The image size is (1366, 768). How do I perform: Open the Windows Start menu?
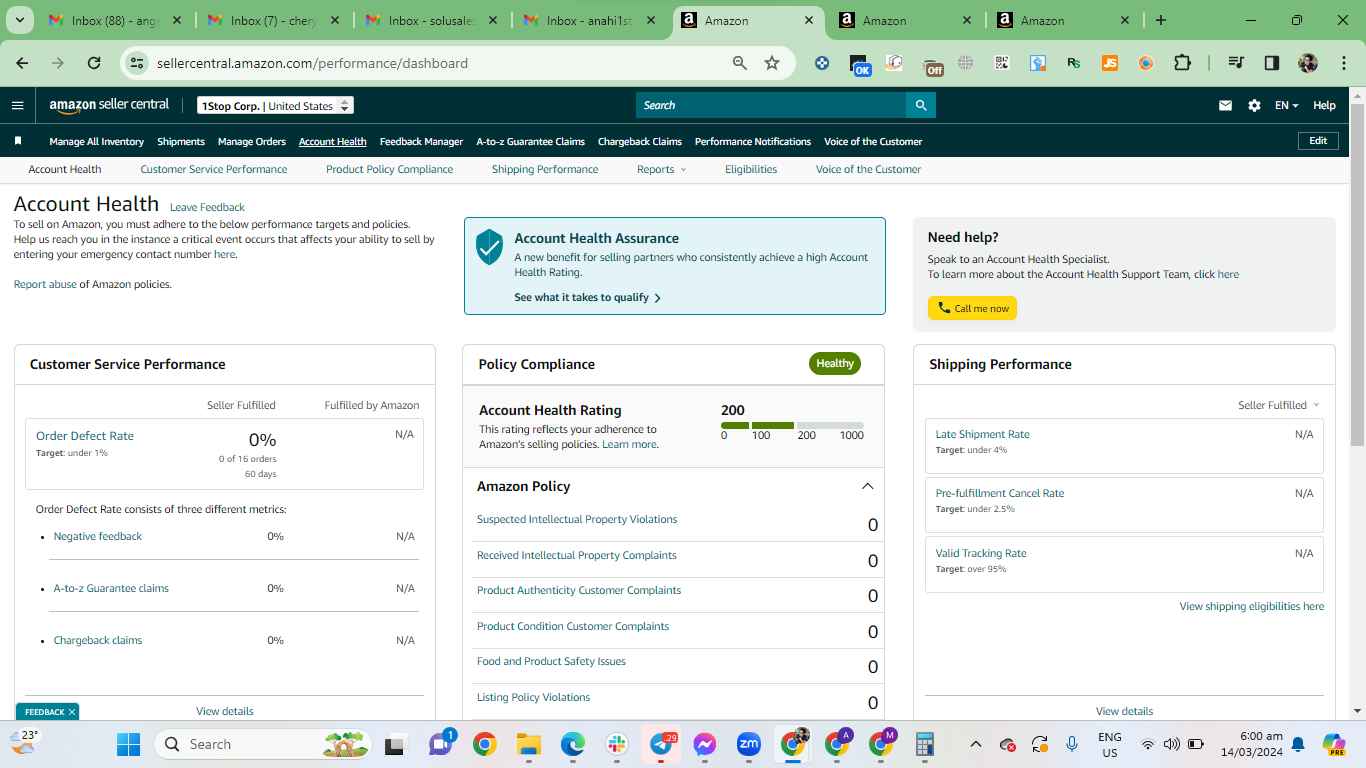tap(129, 744)
